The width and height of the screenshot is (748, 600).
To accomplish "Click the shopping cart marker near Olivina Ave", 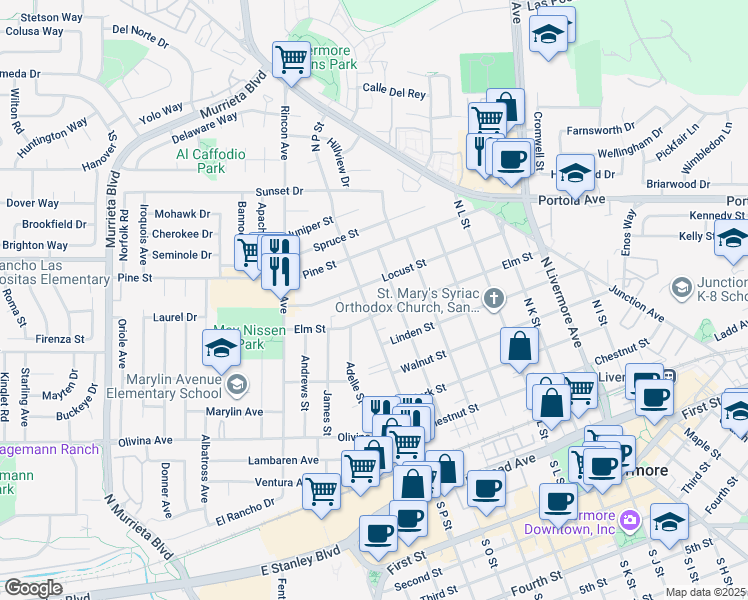I will click(x=405, y=445).
